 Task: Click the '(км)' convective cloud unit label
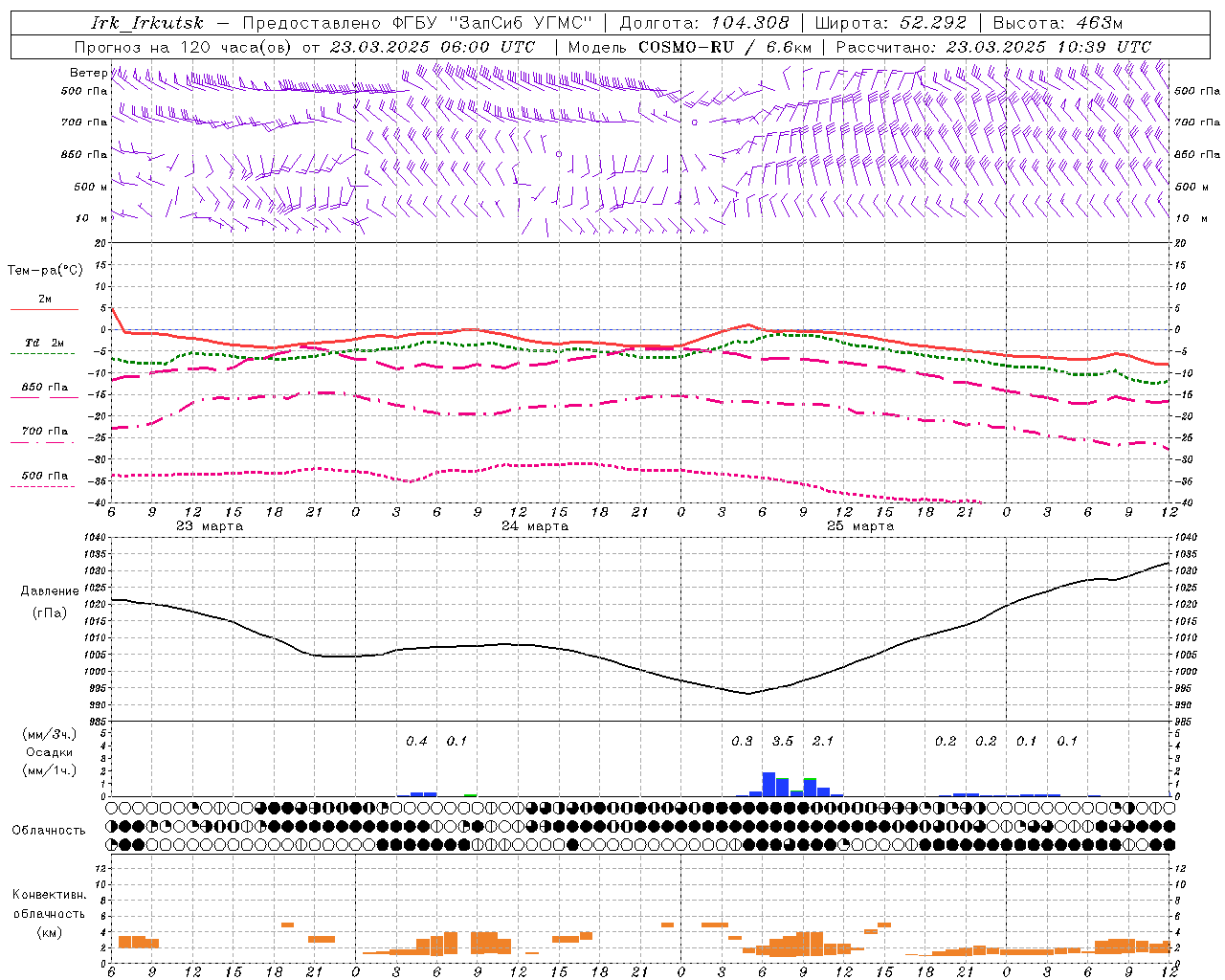coord(50,932)
